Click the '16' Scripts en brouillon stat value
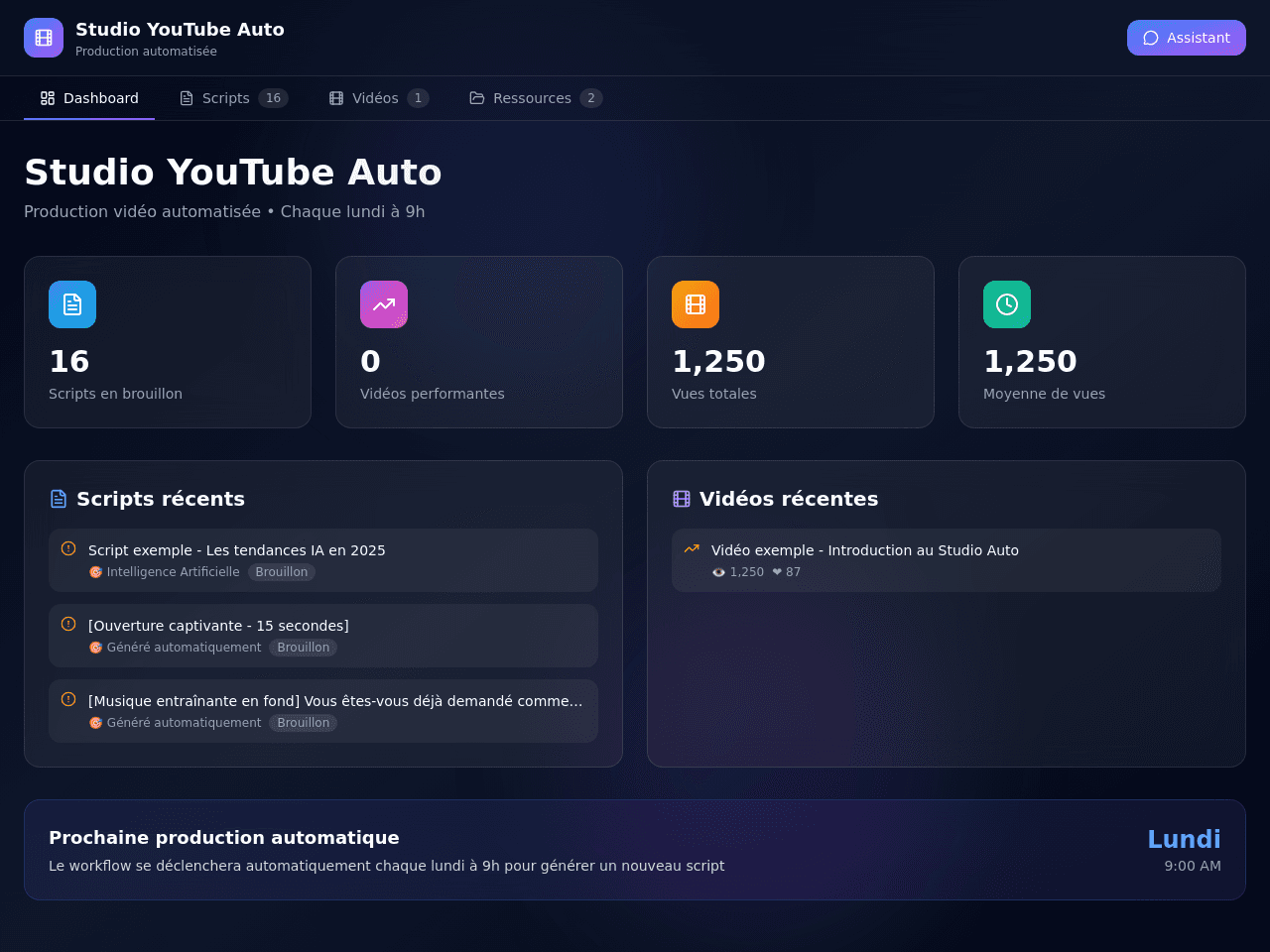 [69, 361]
